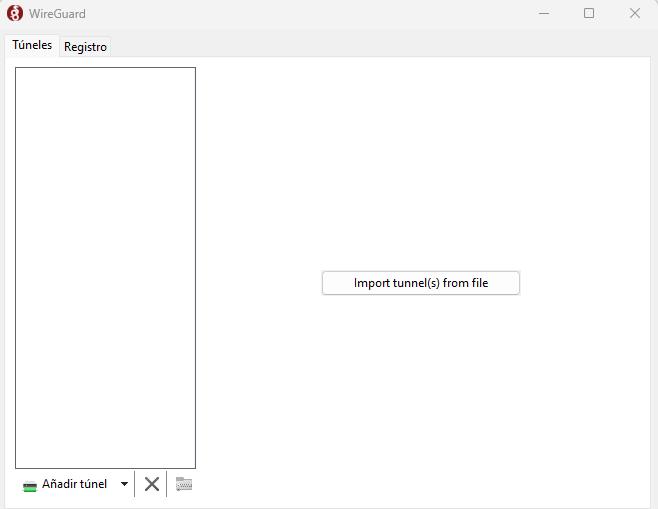Click the WireGuard title text
This screenshot has height=509, width=658.
57,14
